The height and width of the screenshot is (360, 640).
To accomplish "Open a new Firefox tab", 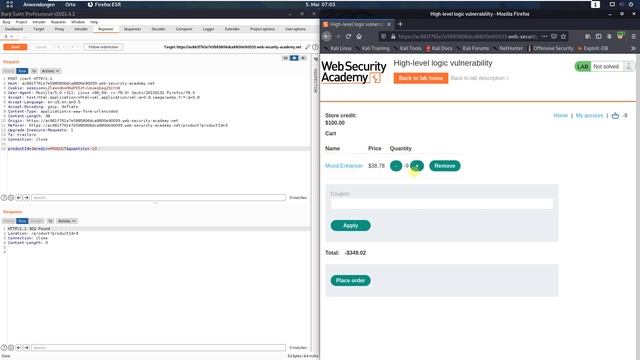I will point(400,24).
